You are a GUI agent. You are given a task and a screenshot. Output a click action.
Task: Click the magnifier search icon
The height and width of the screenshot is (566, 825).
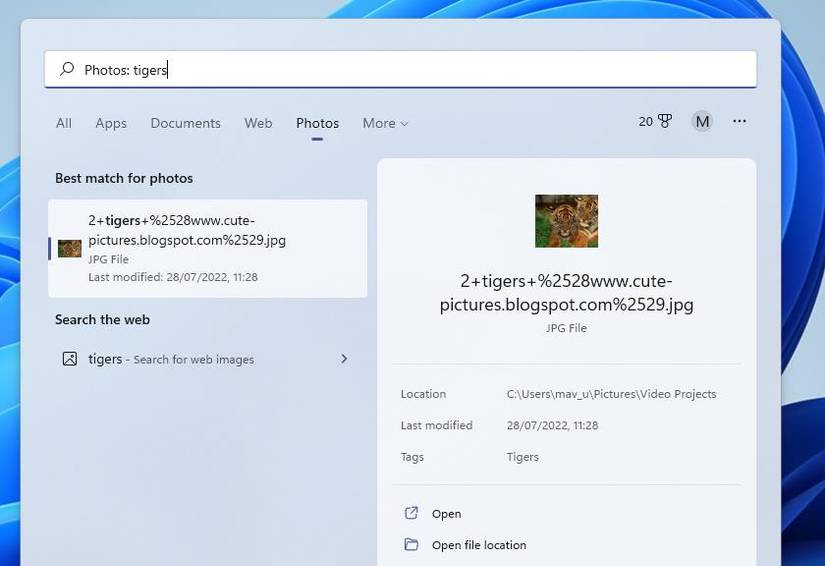(67, 69)
